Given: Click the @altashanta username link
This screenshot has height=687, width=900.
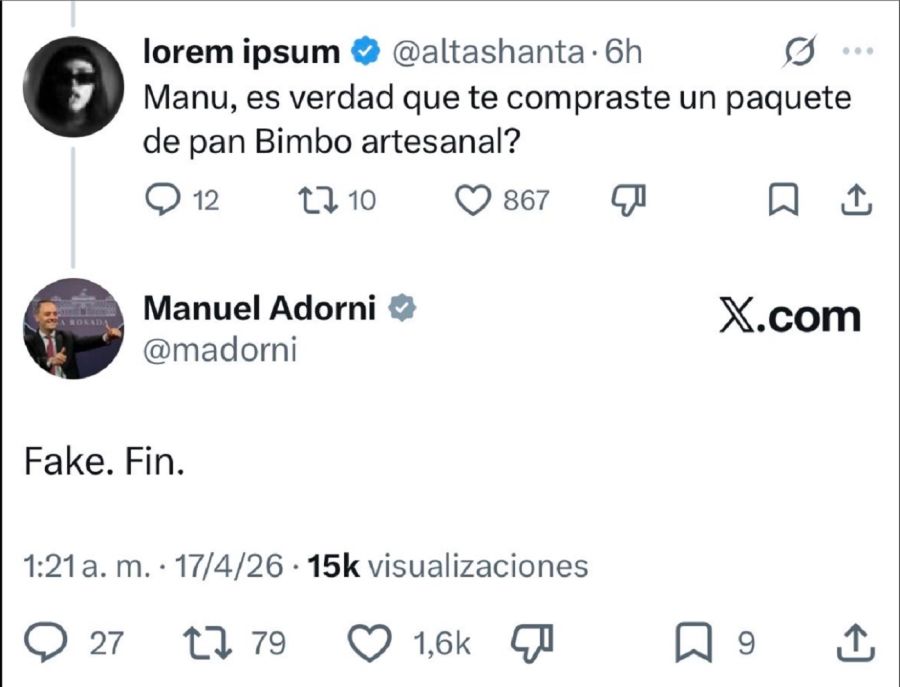Looking at the screenshot, I should [485, 48].
